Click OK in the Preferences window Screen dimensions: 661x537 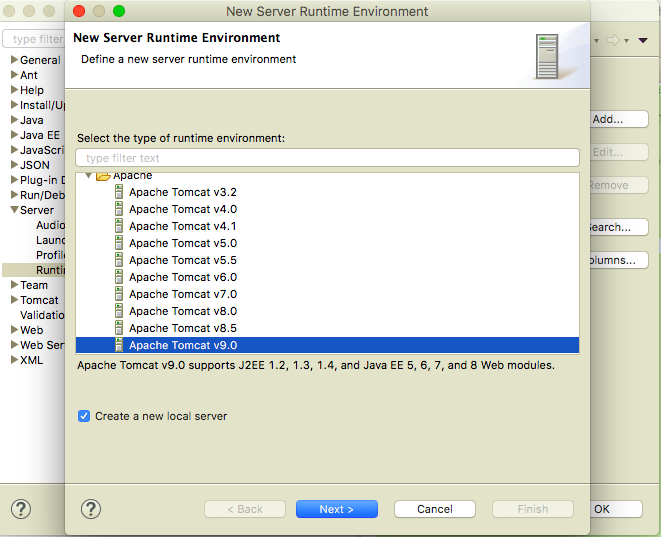(616, 509)
